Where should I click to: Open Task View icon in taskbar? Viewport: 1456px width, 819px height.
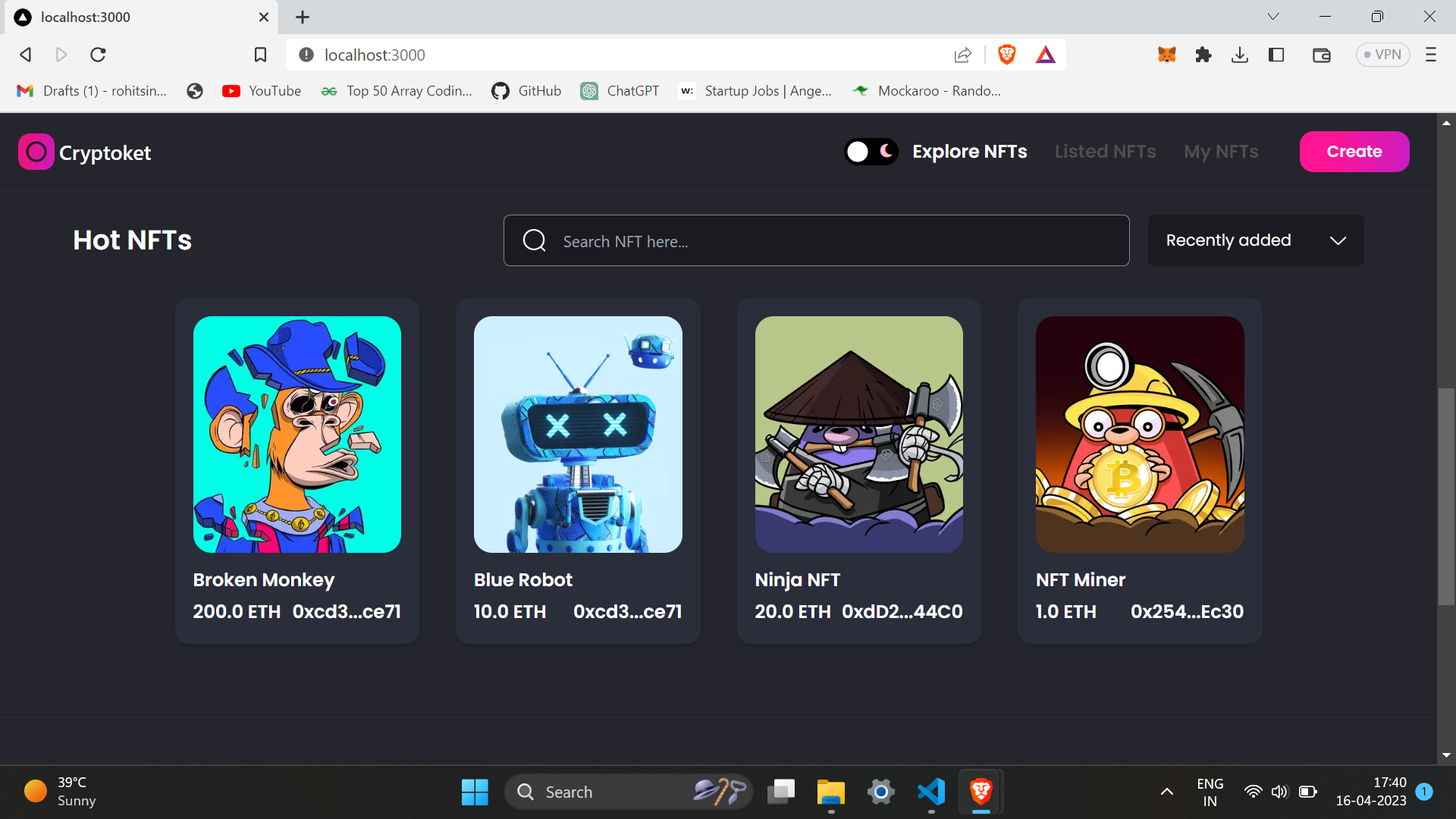(781, 792)
